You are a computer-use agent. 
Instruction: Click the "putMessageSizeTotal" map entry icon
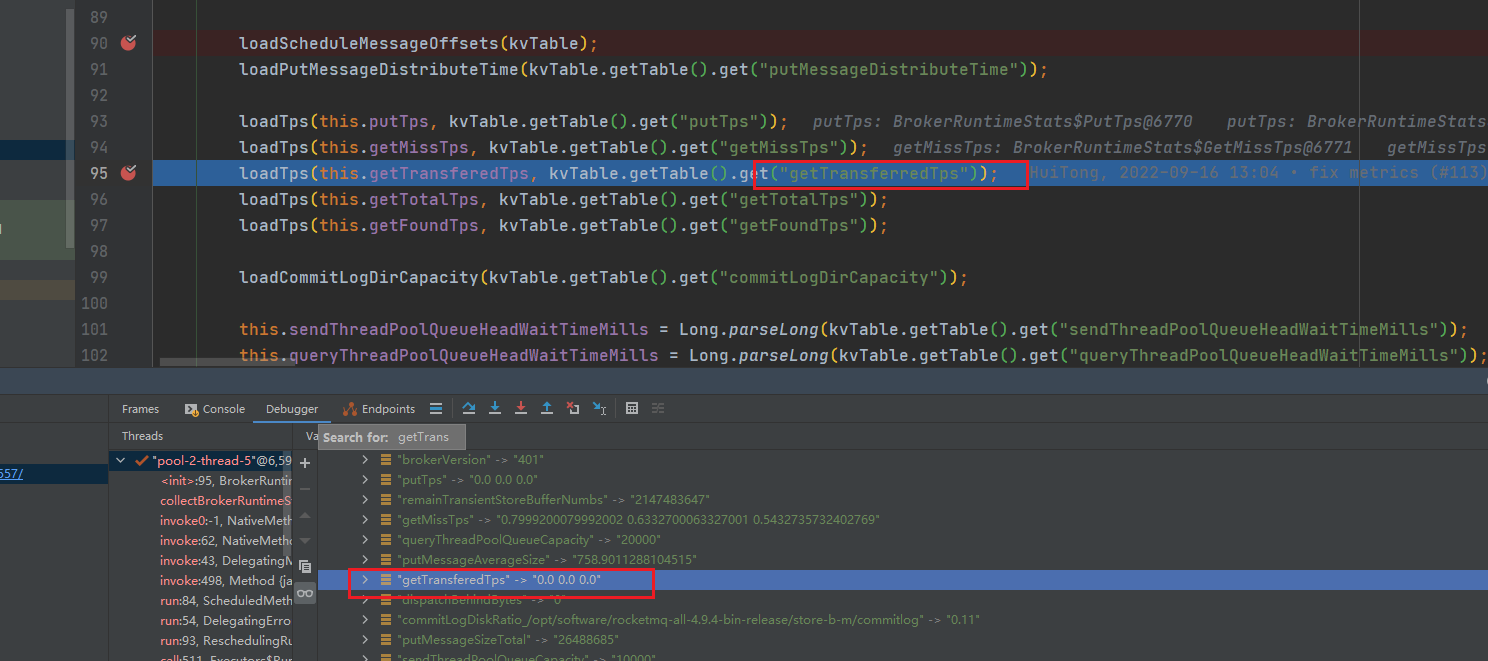tap(385, 640)
